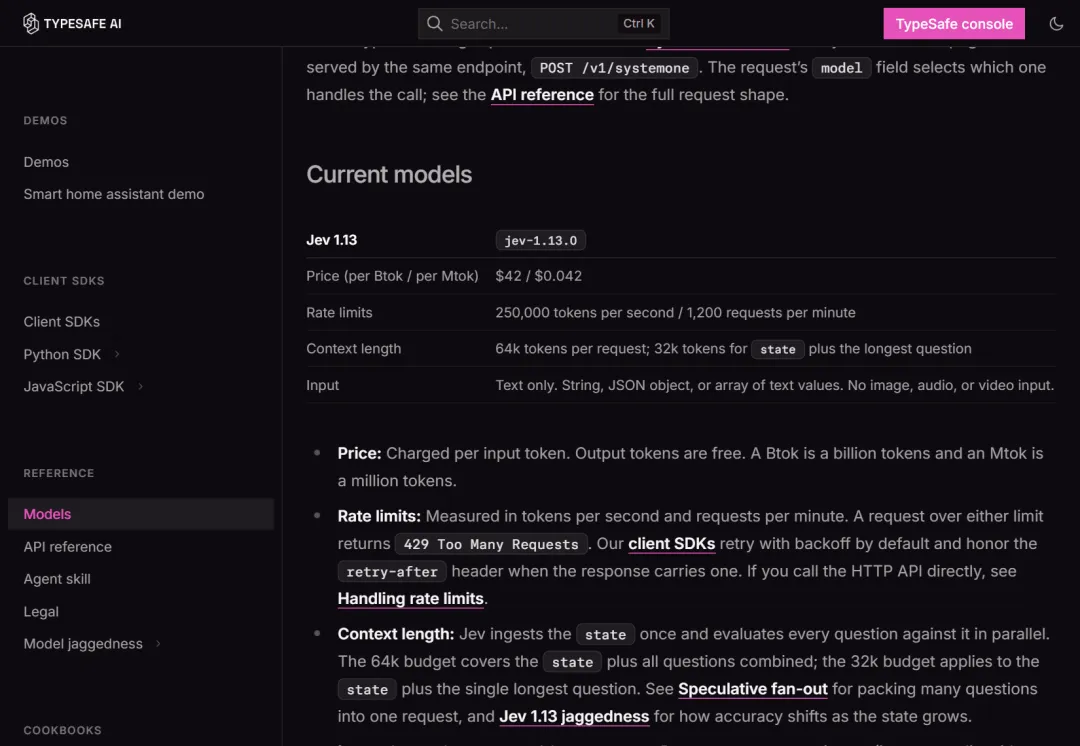Click the search magnifier icon
This screenshot has height=746, width=1080.
click(434, 23)
